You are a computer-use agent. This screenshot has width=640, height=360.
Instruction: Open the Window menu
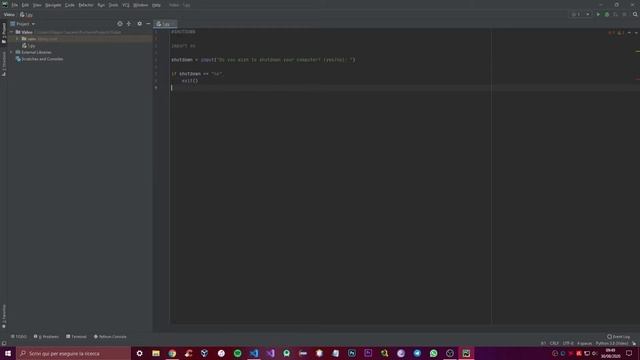tap(140, 5)
